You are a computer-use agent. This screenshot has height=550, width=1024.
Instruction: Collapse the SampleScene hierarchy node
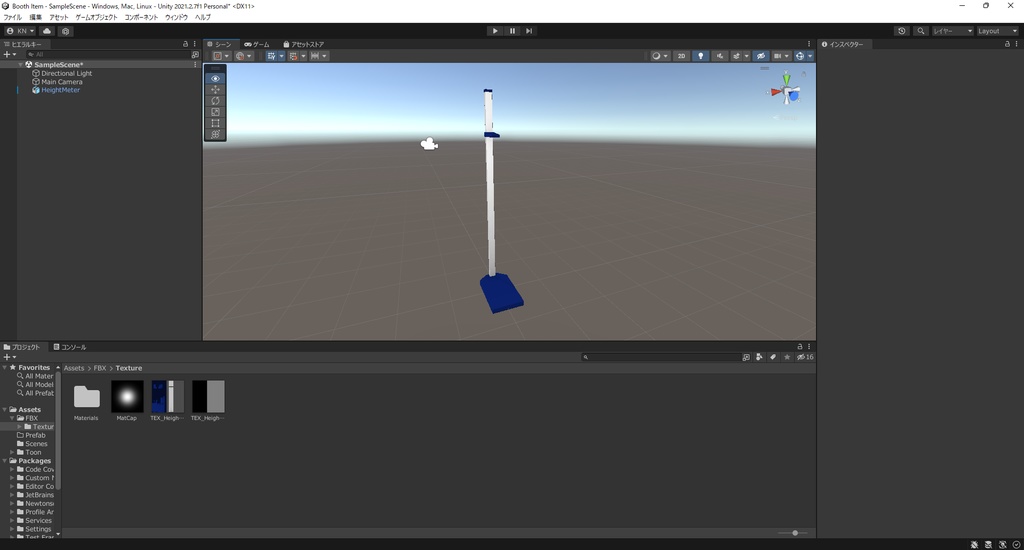(x=21, y=65)
